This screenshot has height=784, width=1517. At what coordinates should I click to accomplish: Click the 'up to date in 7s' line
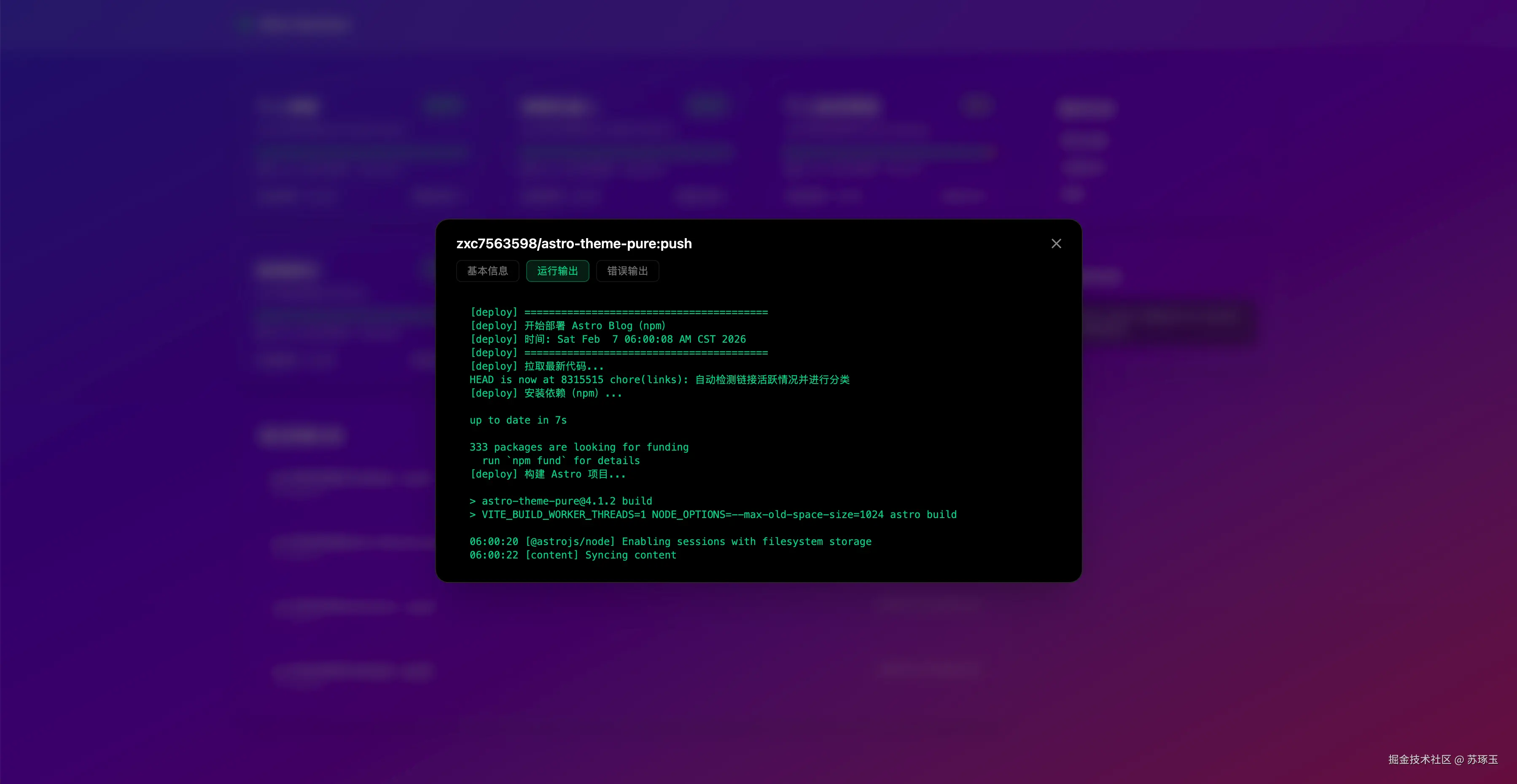click(518, 420)
